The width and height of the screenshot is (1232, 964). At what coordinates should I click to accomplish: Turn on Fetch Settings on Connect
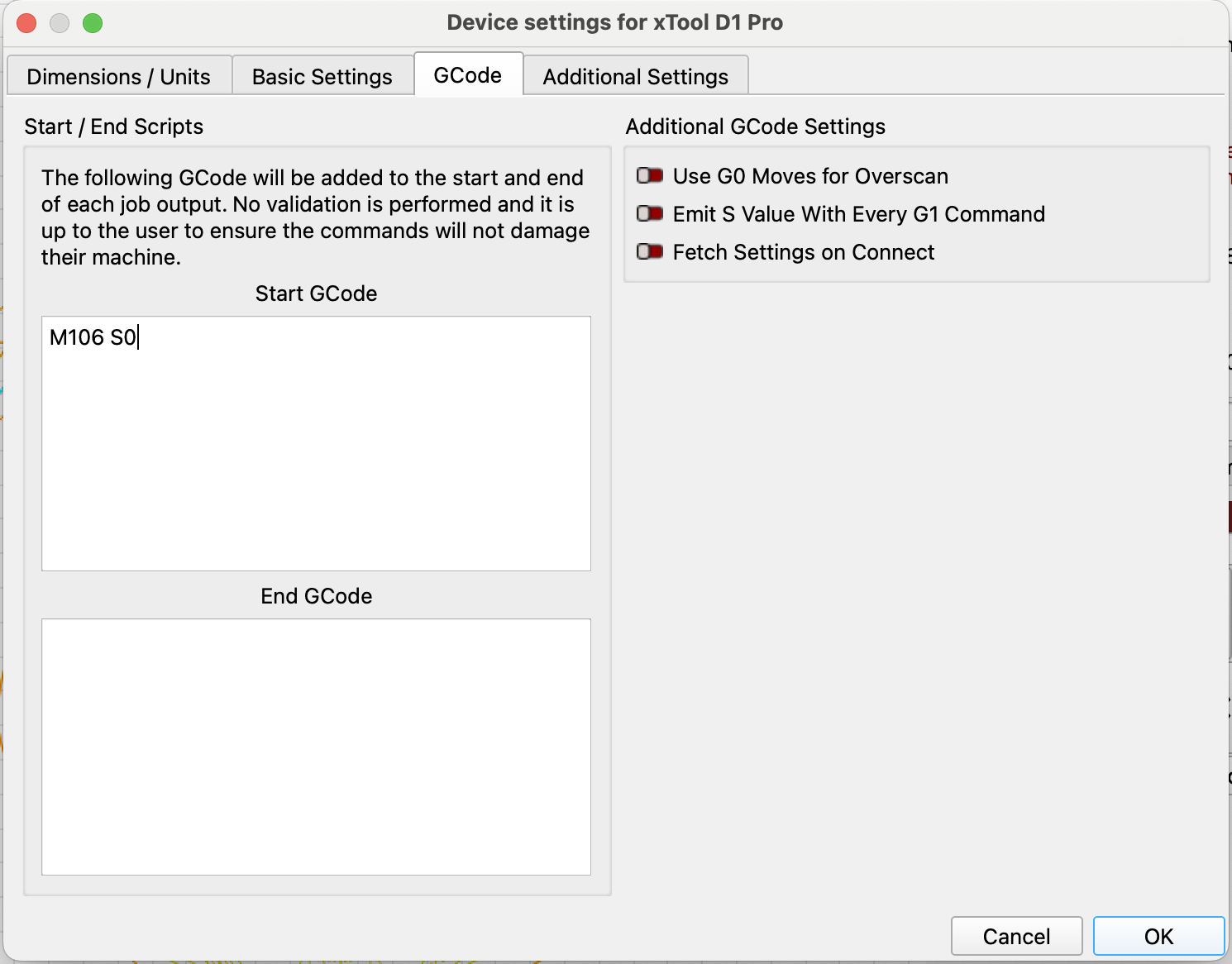click(650, 252)
